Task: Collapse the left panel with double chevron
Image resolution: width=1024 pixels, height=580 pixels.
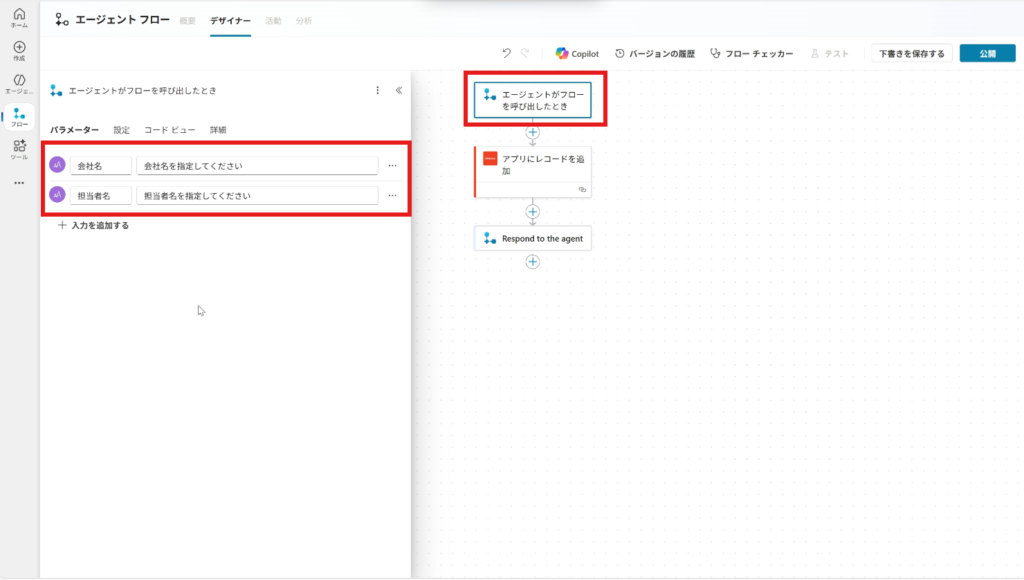Action: click(398, 90)
